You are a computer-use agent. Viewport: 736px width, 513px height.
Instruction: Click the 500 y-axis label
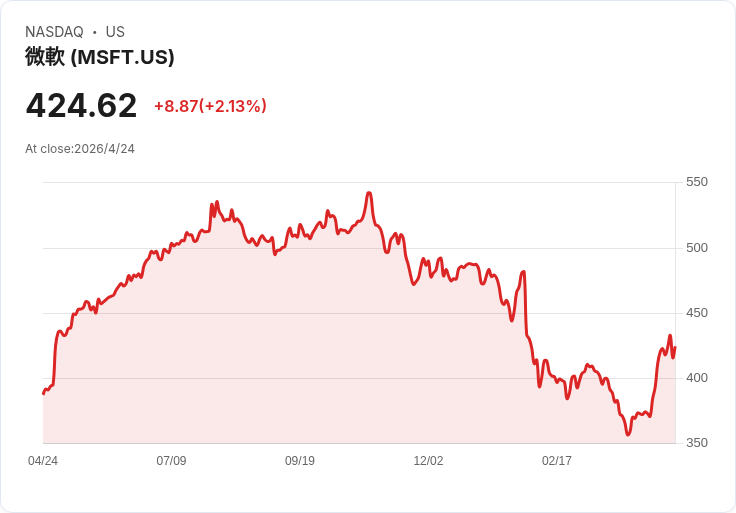pyautogui.click(x=697, y=248)
